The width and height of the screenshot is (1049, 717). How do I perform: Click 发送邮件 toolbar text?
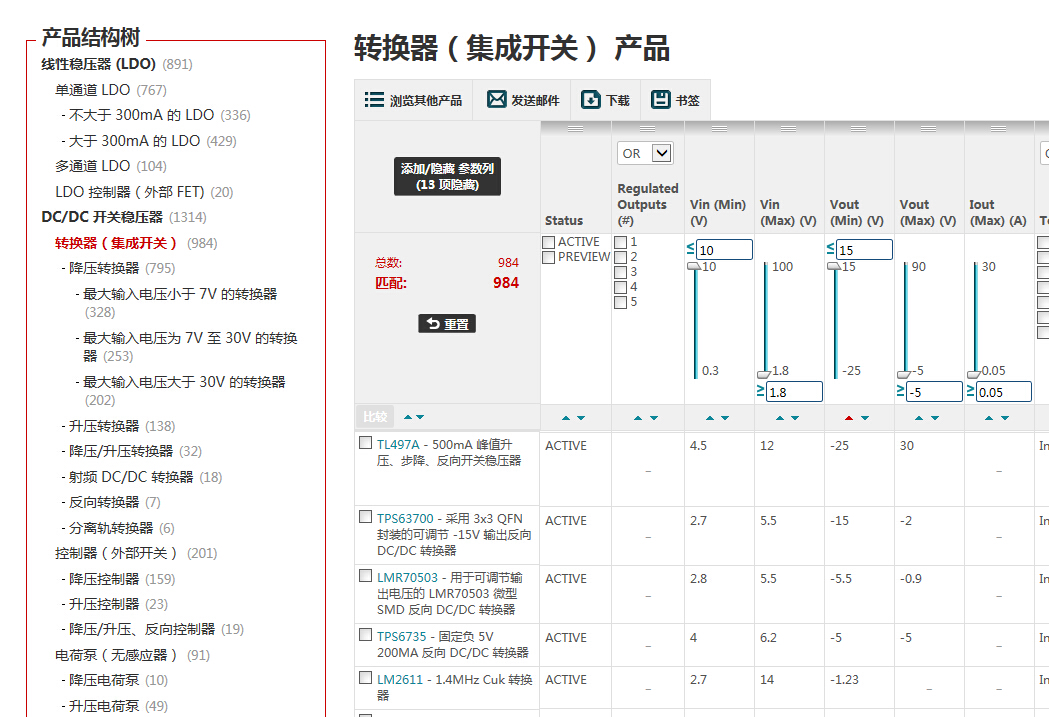(535, 100)
